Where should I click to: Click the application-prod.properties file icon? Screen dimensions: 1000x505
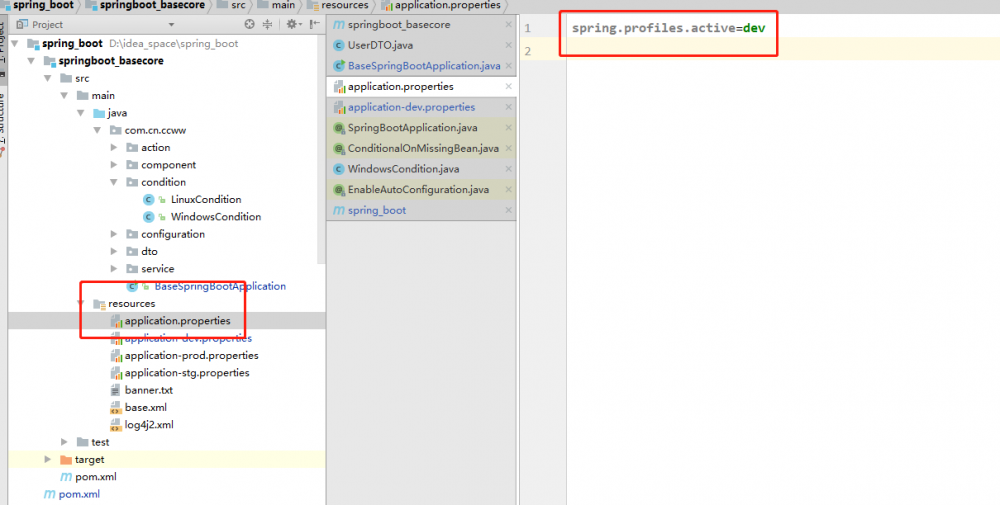tap(116, 356)
